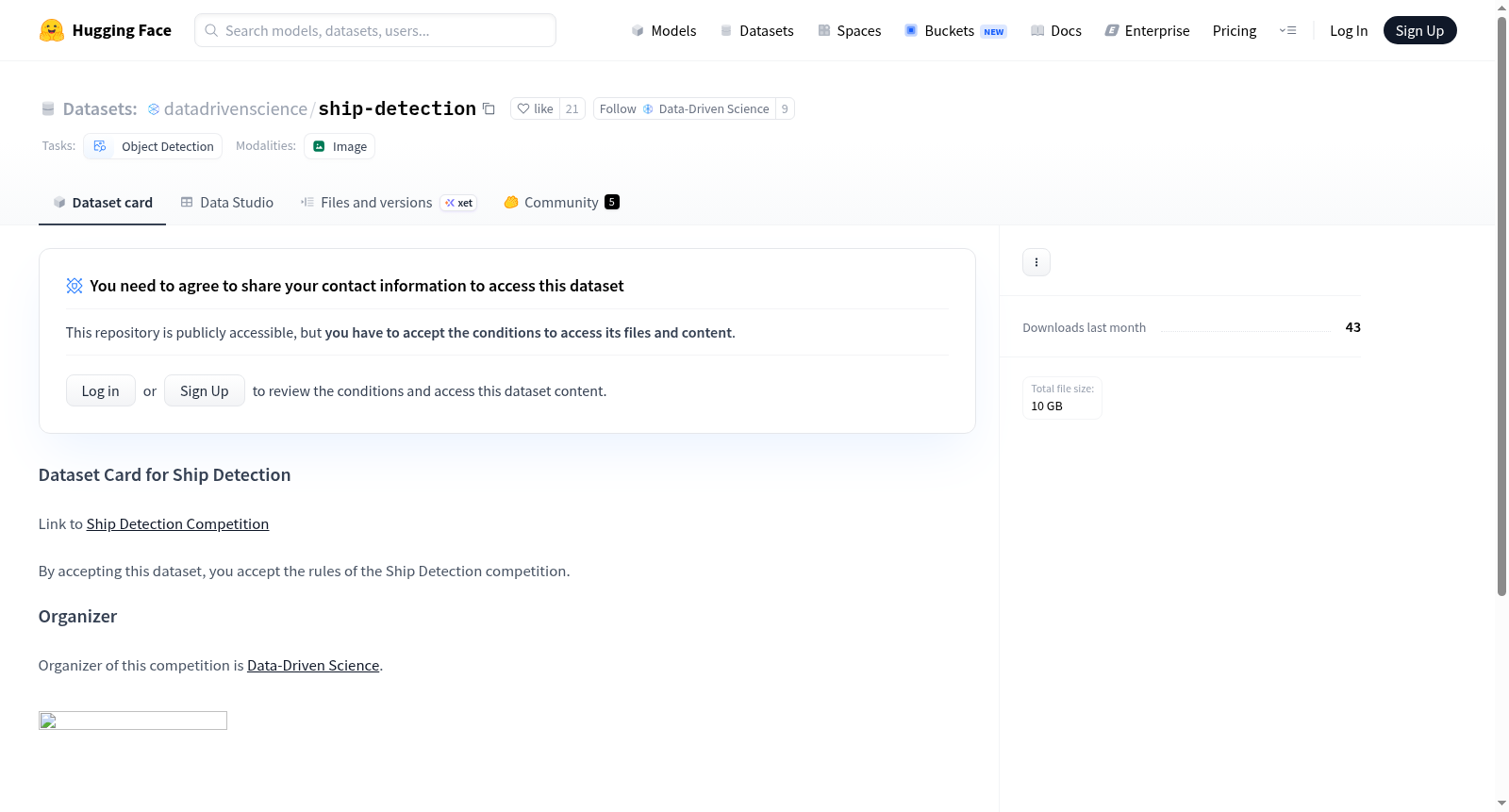Click the gated-access icon beside the agreement heading
Image resolution: width=1509 pixels, height=812 pixels.
point(75,286)
